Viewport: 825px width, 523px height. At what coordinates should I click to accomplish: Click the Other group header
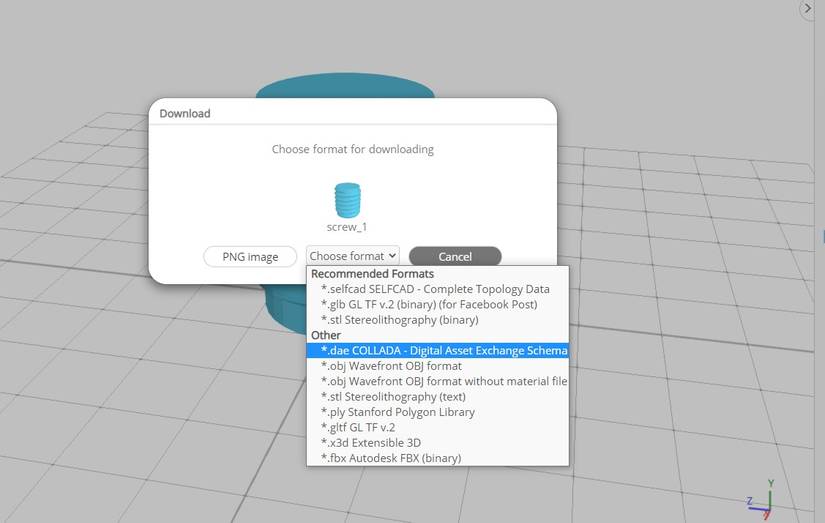(326, 335)
